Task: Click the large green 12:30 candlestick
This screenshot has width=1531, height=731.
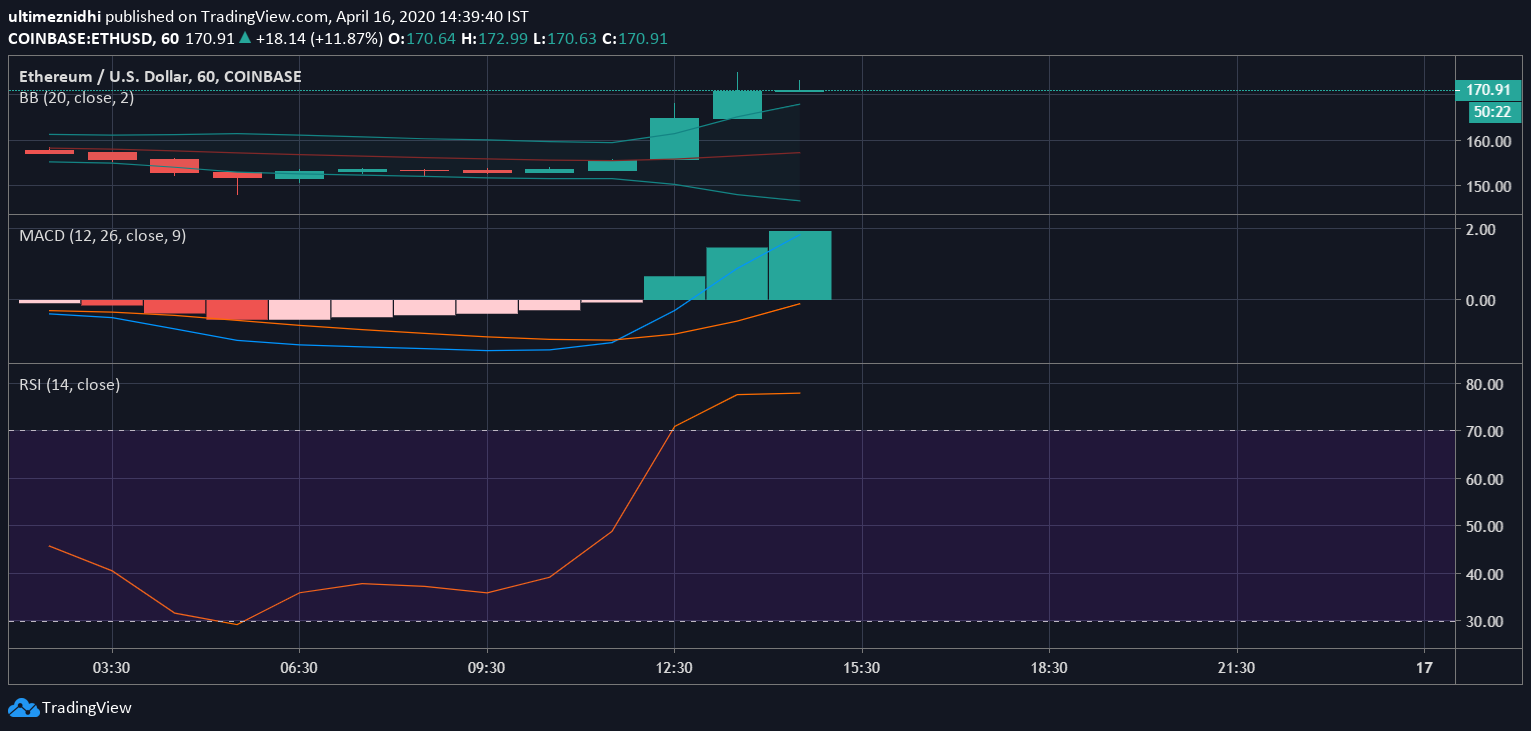Action: coord(674,138)
